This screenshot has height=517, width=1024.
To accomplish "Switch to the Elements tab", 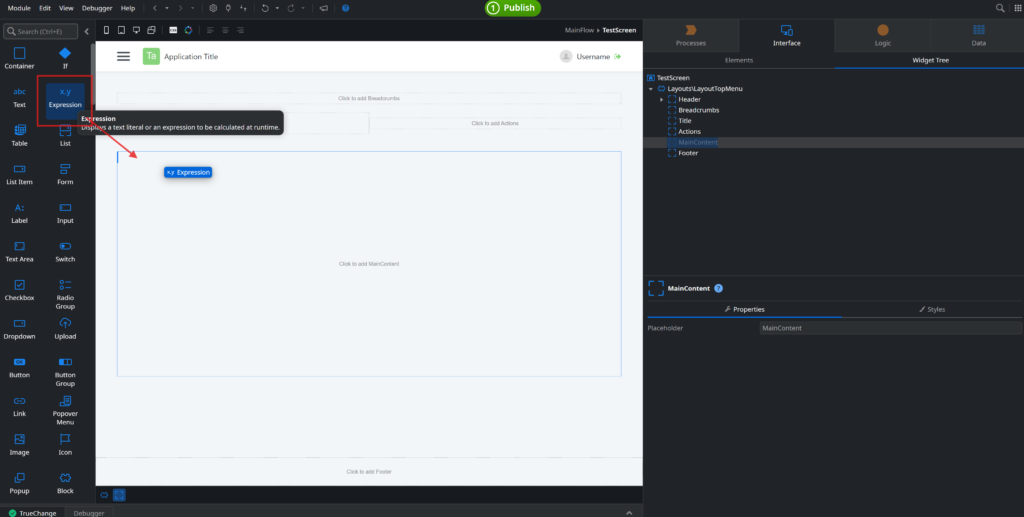I will click(739, 61).
